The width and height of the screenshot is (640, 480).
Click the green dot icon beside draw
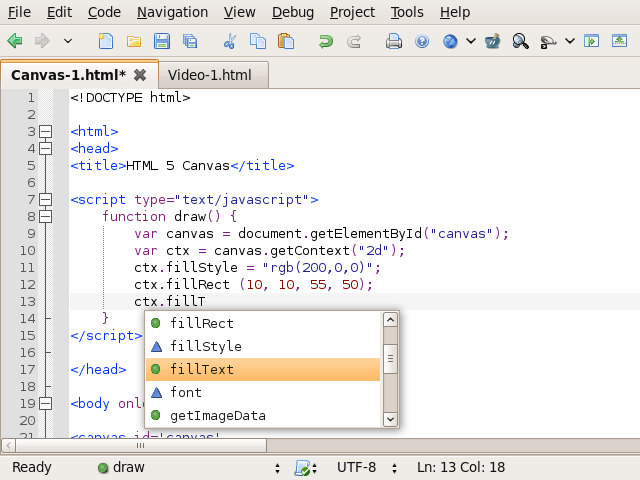tap(103, 468)
